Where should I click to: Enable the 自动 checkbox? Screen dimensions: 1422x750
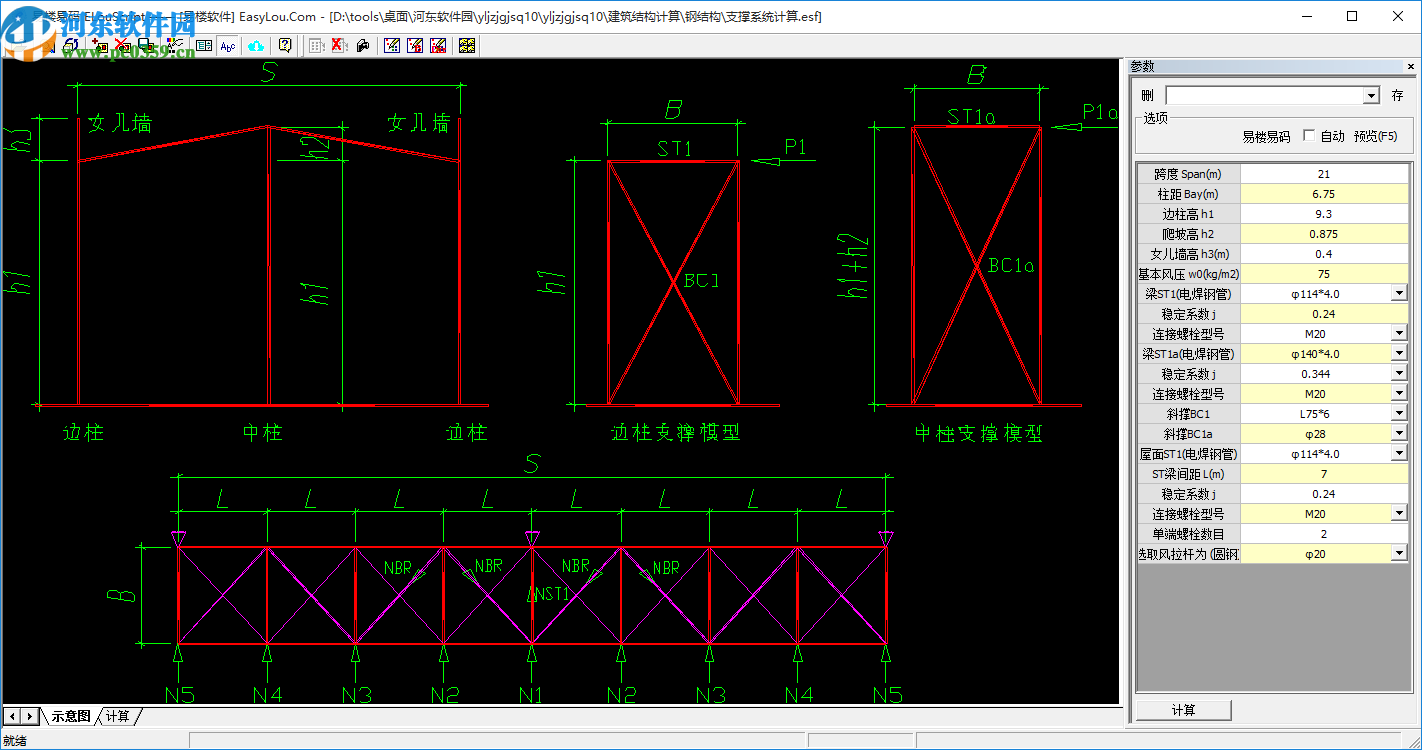click(x=1309, y=136)
